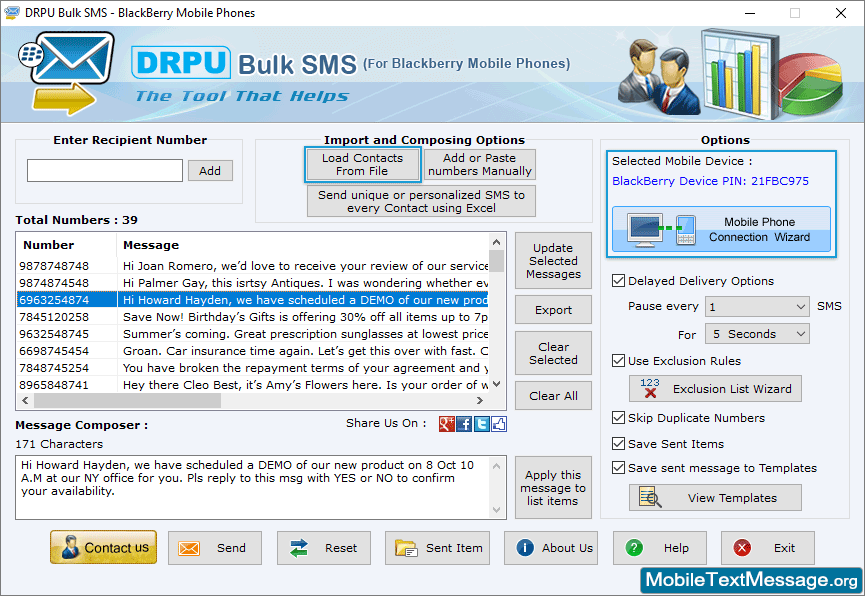Click the 171 Characters counter
Image resolution: width=865 pixels, height=596 pixels.
[x=59, y=444]
